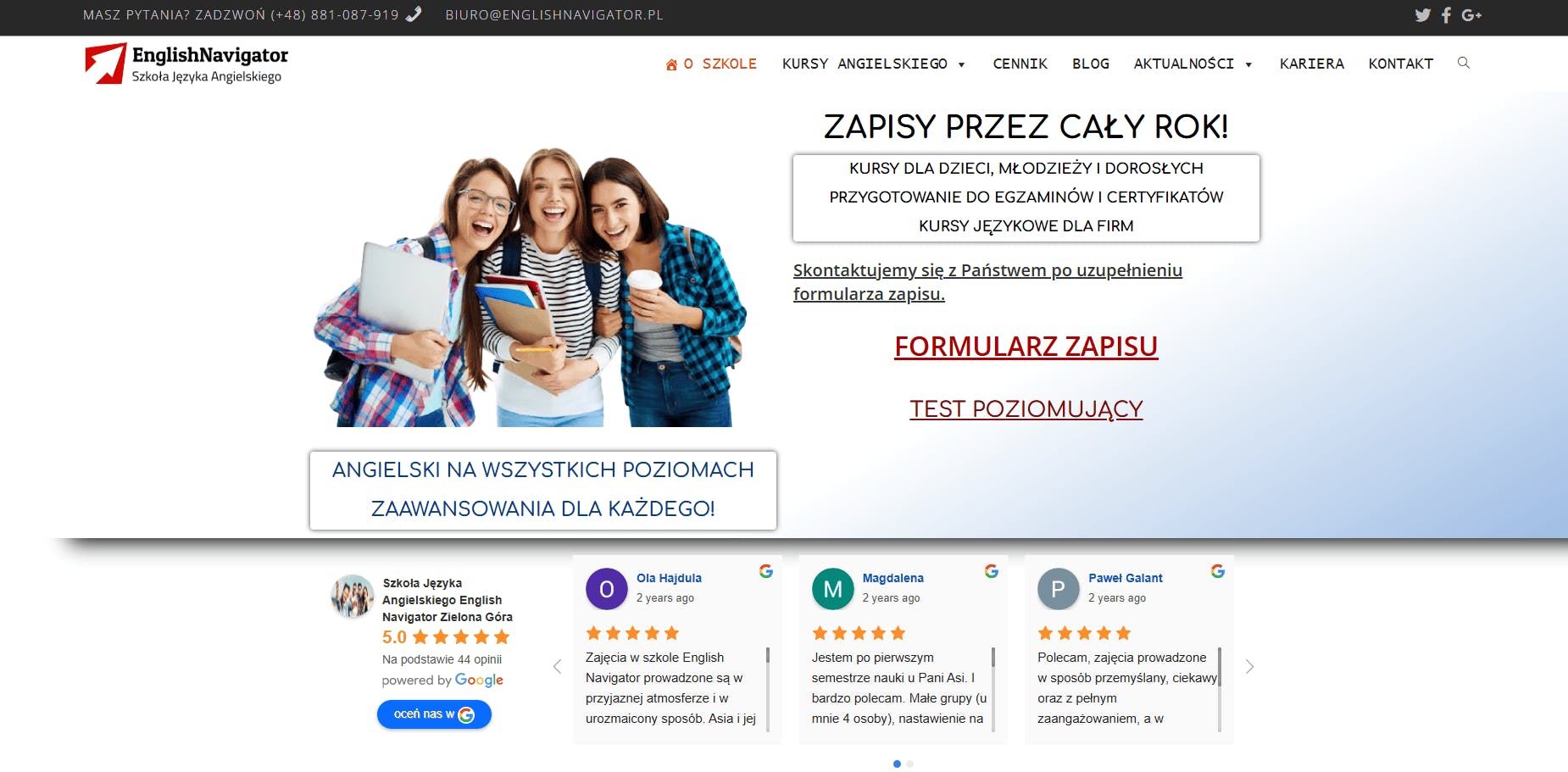Screen dimensions: 1568x772
Task: Click the phone number (+48) 881-087-919
Action: pos(335,14)
